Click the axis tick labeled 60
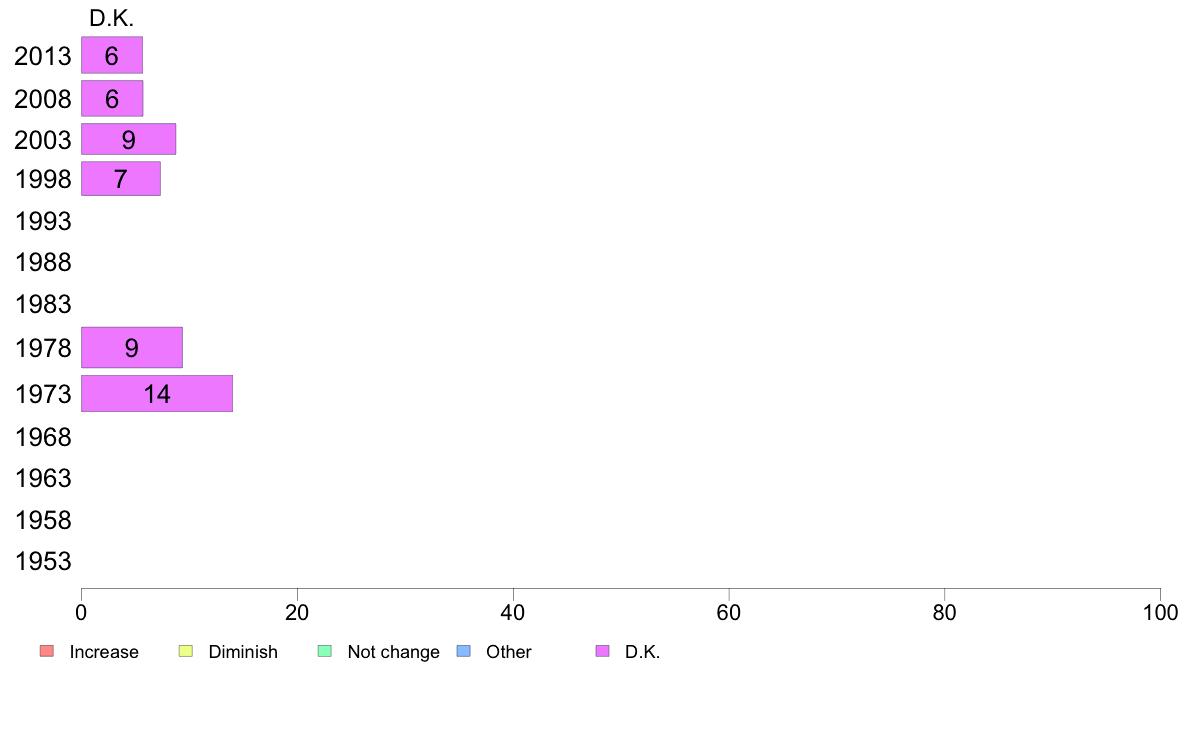Image resolution: width=1188 pixels, height=736 pixels. point(729,612)
